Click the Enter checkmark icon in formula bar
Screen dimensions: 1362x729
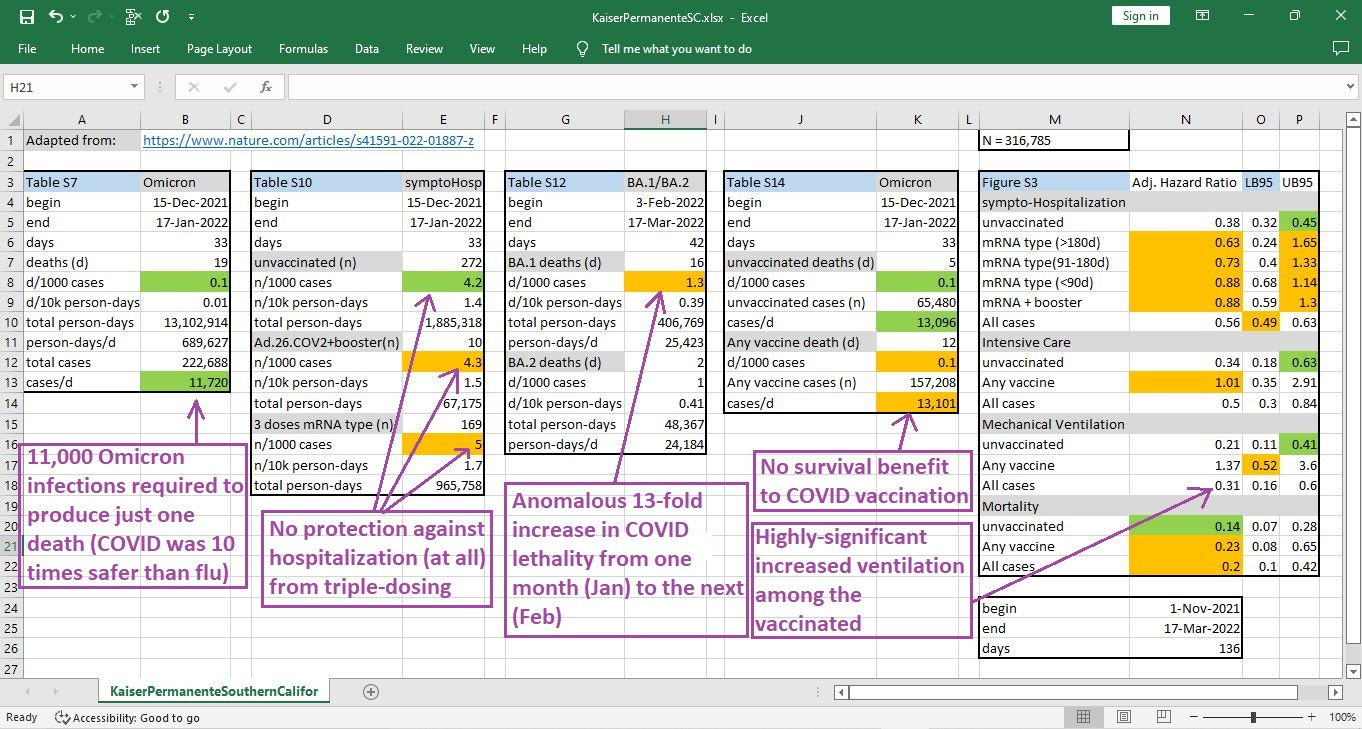[230, 87]
